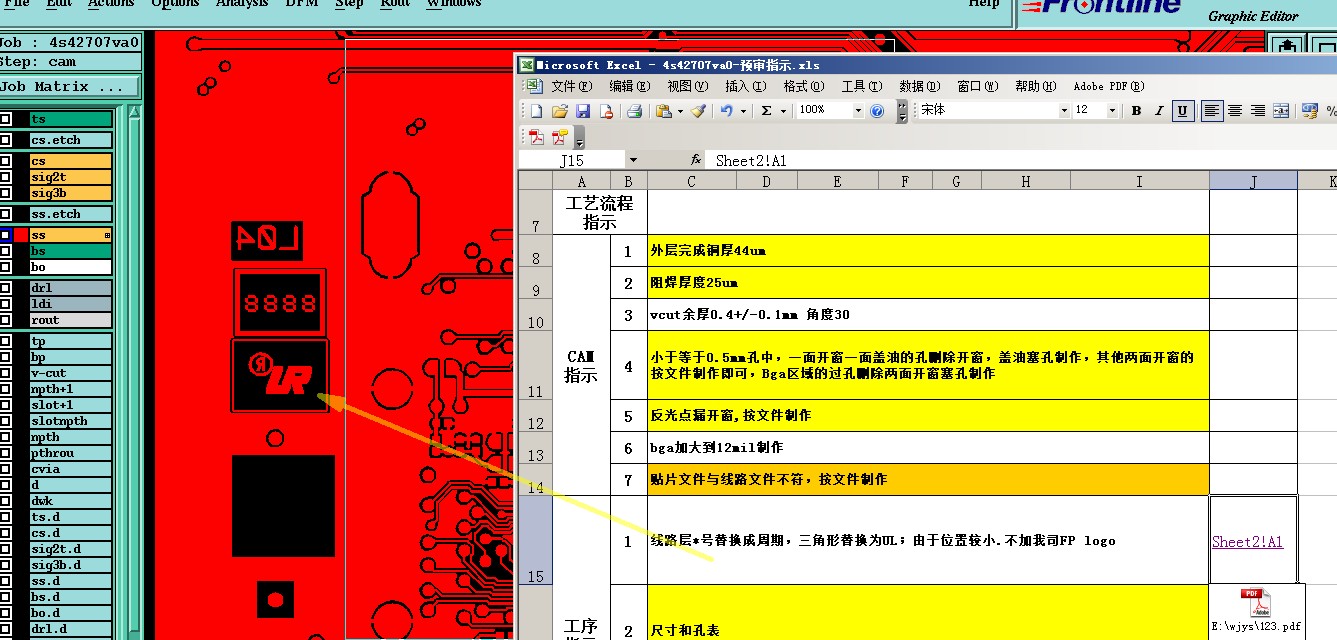Expand the Undo history arrow
The width and height of the screenshot is (1337, 640).
(743, 111)
